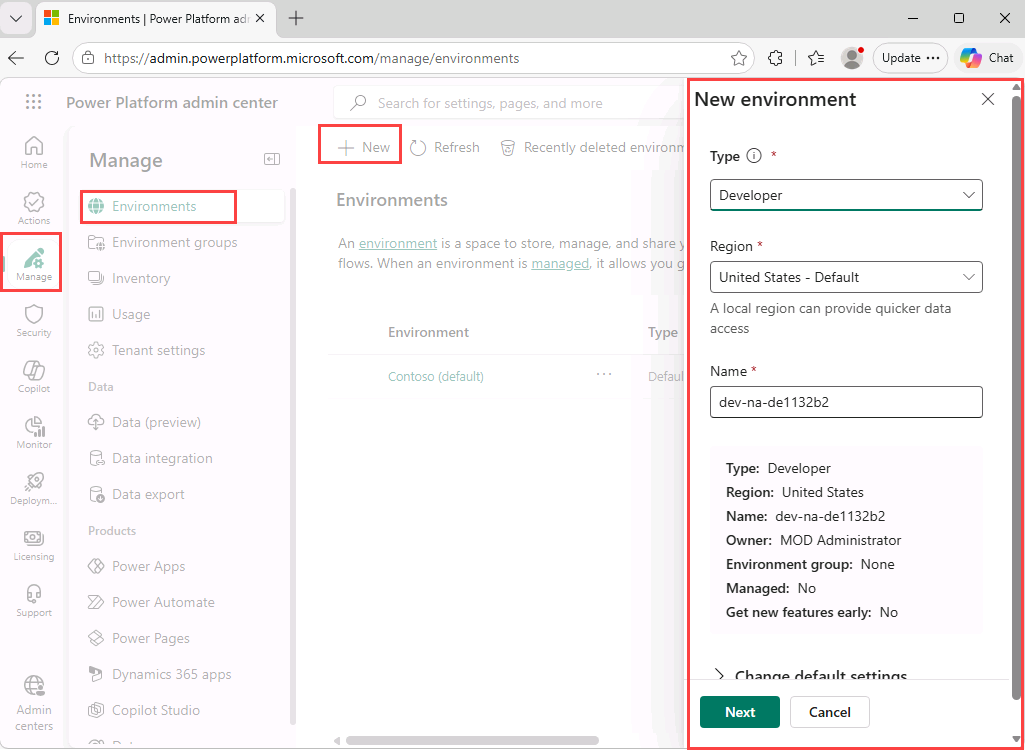
Task: Open the Contoso (default) environment link
Action: (436, 377)
